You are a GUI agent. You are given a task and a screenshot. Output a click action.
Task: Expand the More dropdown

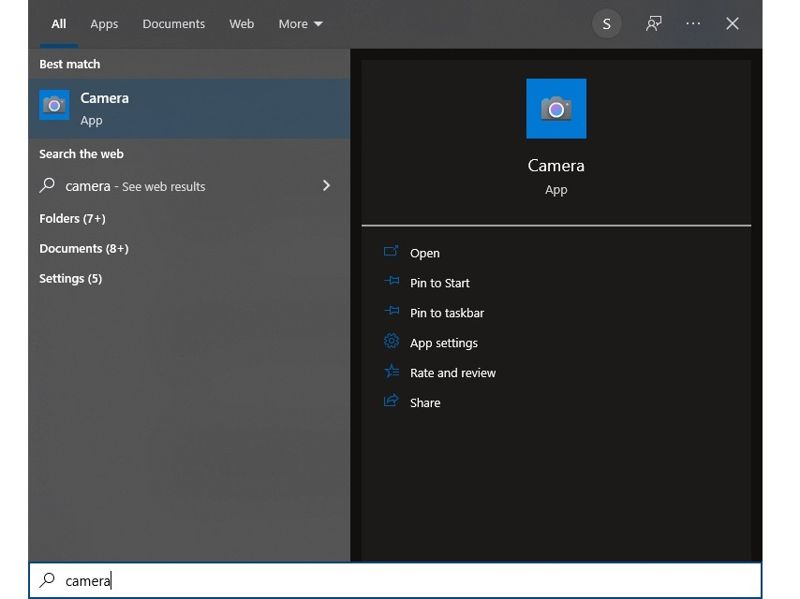click(300, 24)
